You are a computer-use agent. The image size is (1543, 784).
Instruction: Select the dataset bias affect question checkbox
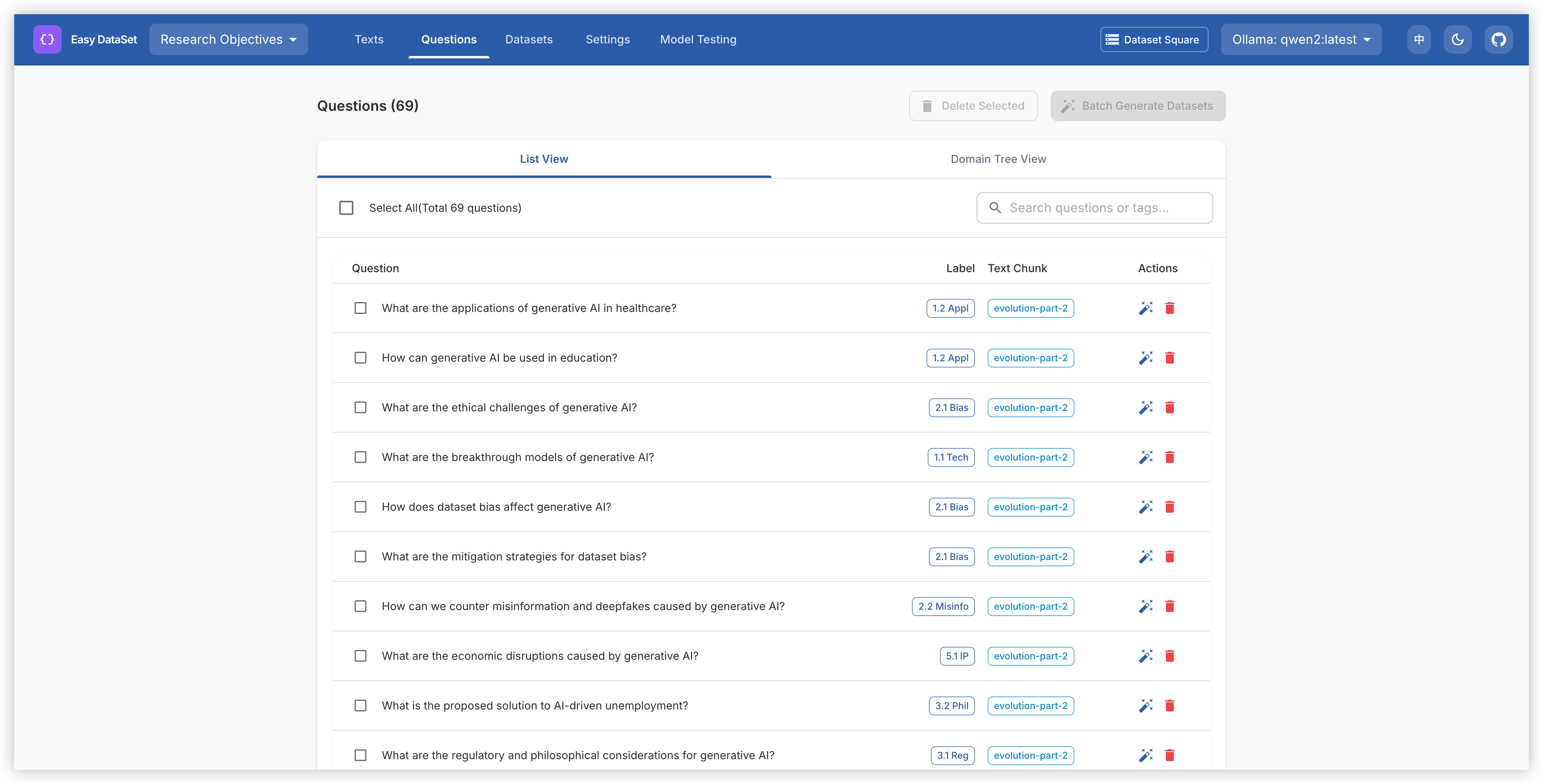click(x=360, y=507)
